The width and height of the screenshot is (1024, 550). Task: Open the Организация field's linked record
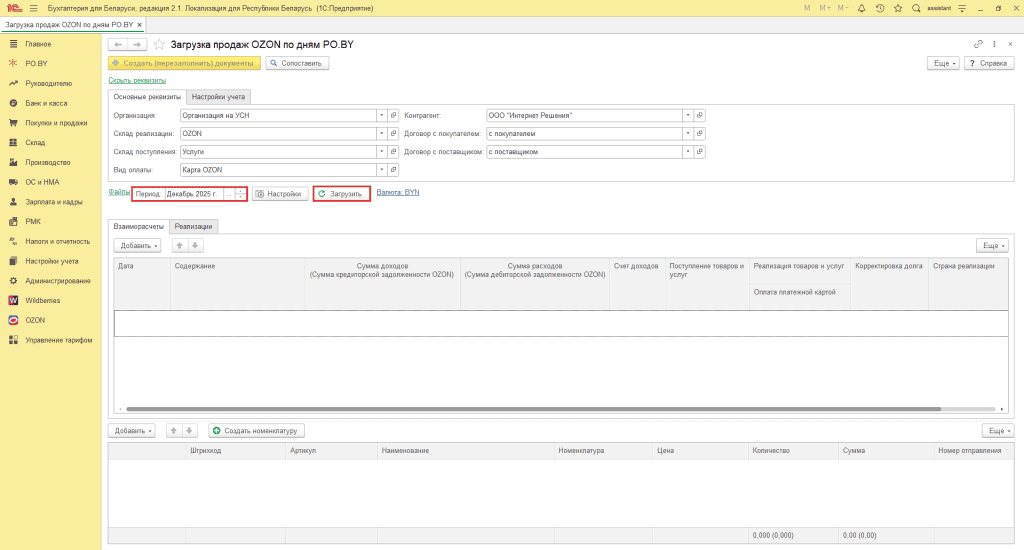[x=394, y=116]
